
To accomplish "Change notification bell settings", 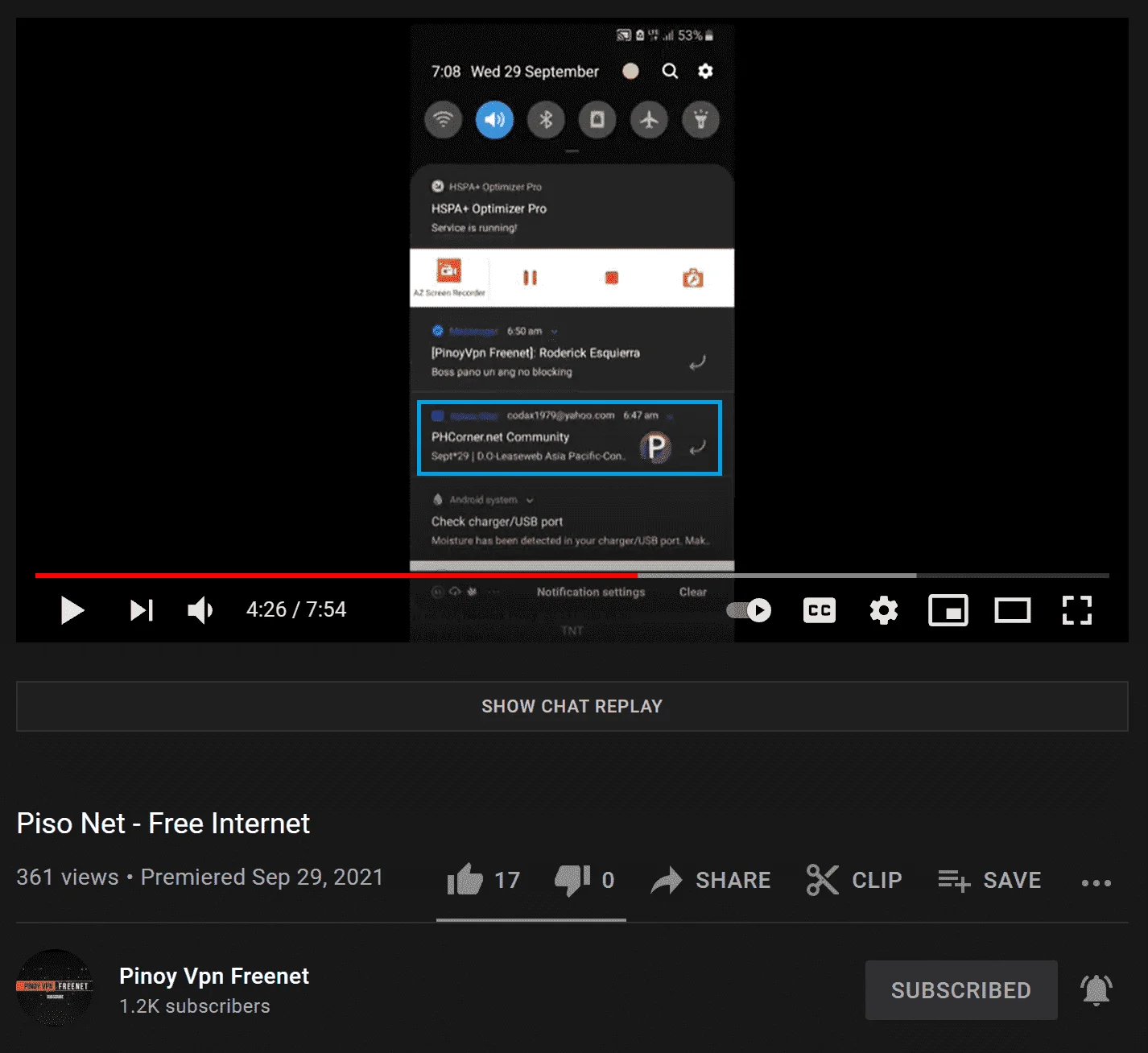I will click(1096, 990).
